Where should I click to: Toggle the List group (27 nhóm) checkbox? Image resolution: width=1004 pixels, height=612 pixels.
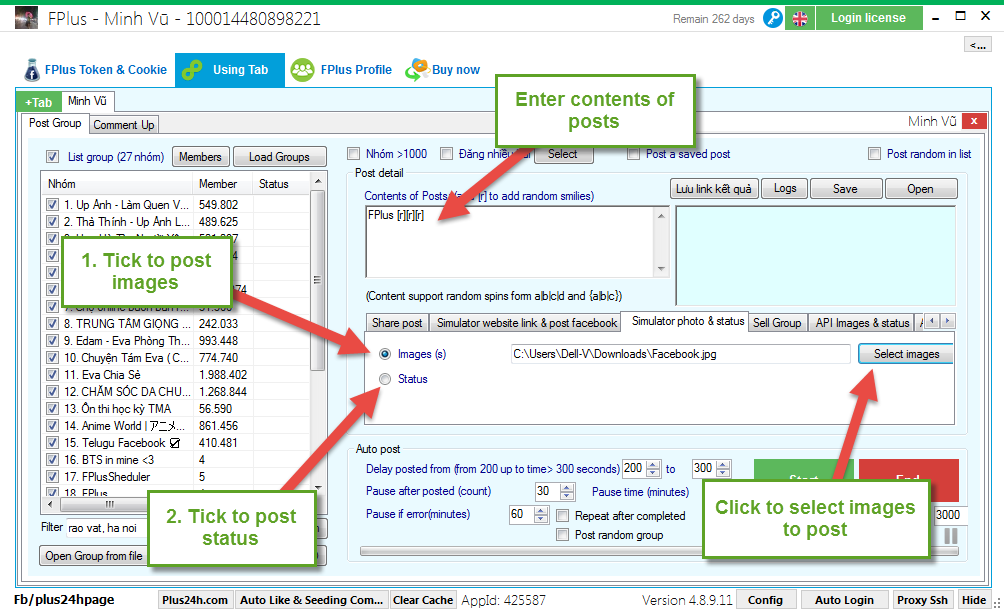coord(53,157)
